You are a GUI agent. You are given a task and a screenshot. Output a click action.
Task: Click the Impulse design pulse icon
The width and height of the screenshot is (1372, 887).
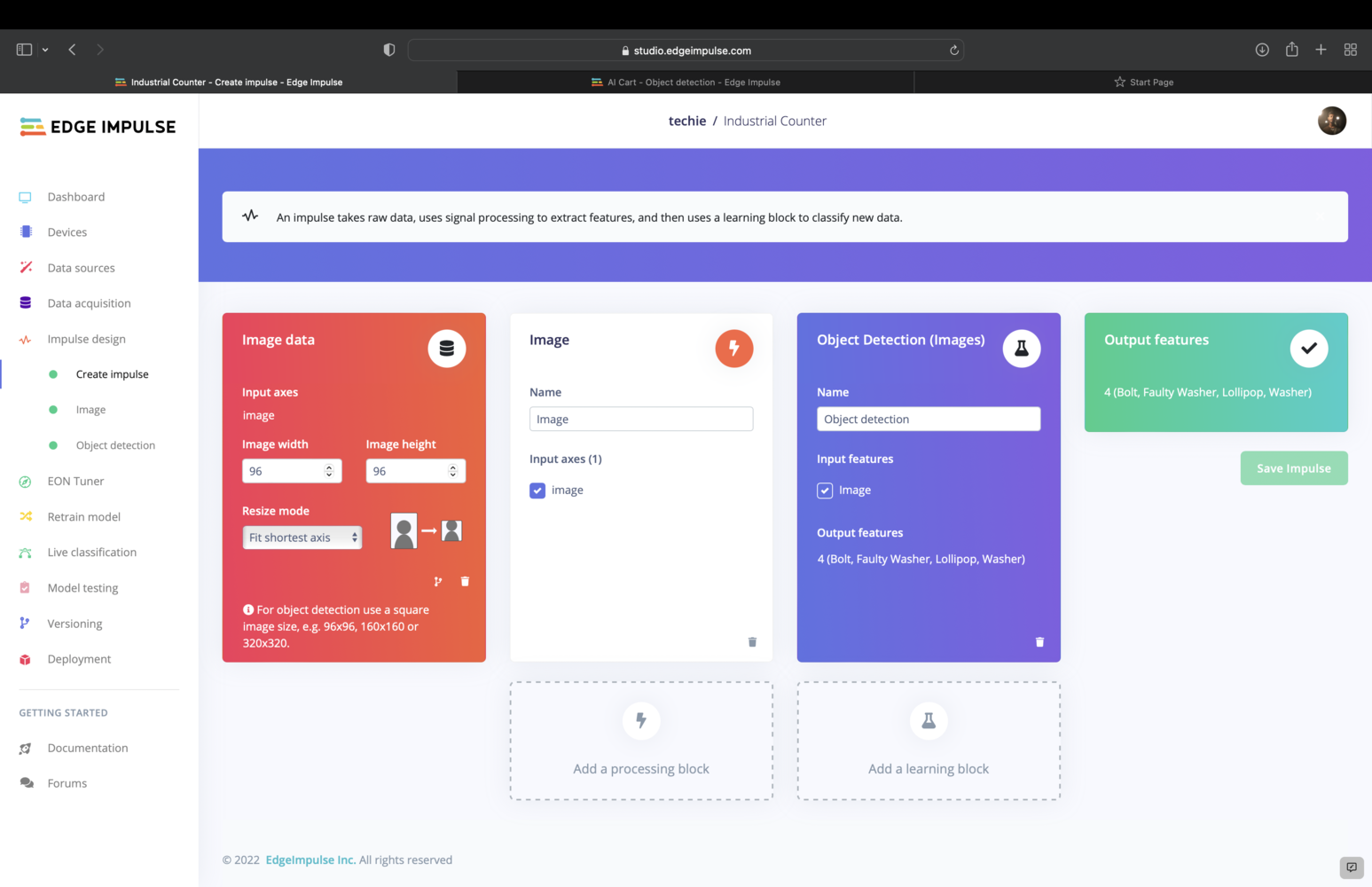[25, 339]
